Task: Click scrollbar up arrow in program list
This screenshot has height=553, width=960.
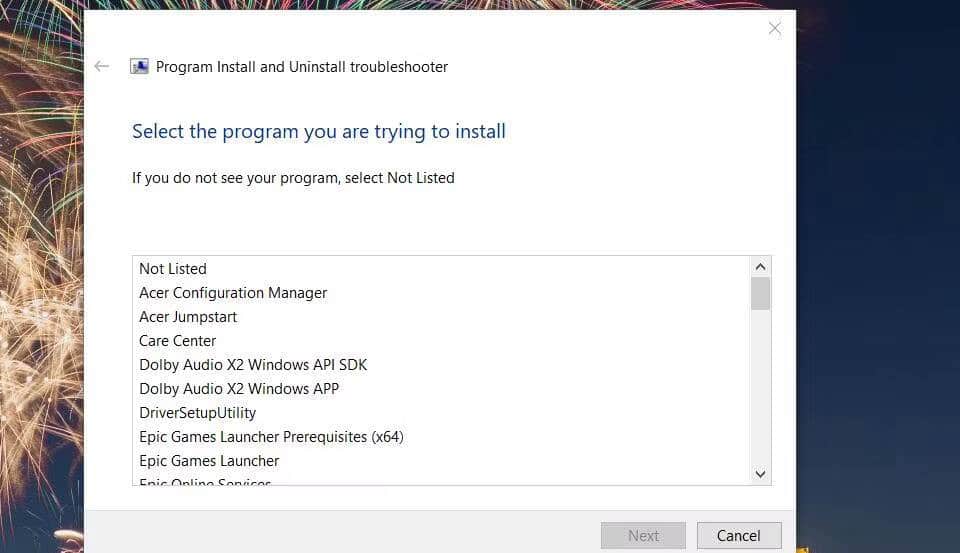Action: click(x=760, y=267)
